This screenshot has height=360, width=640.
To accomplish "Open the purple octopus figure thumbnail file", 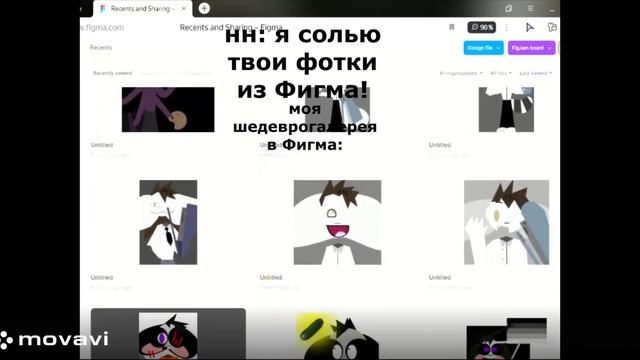I will [168, 109].
